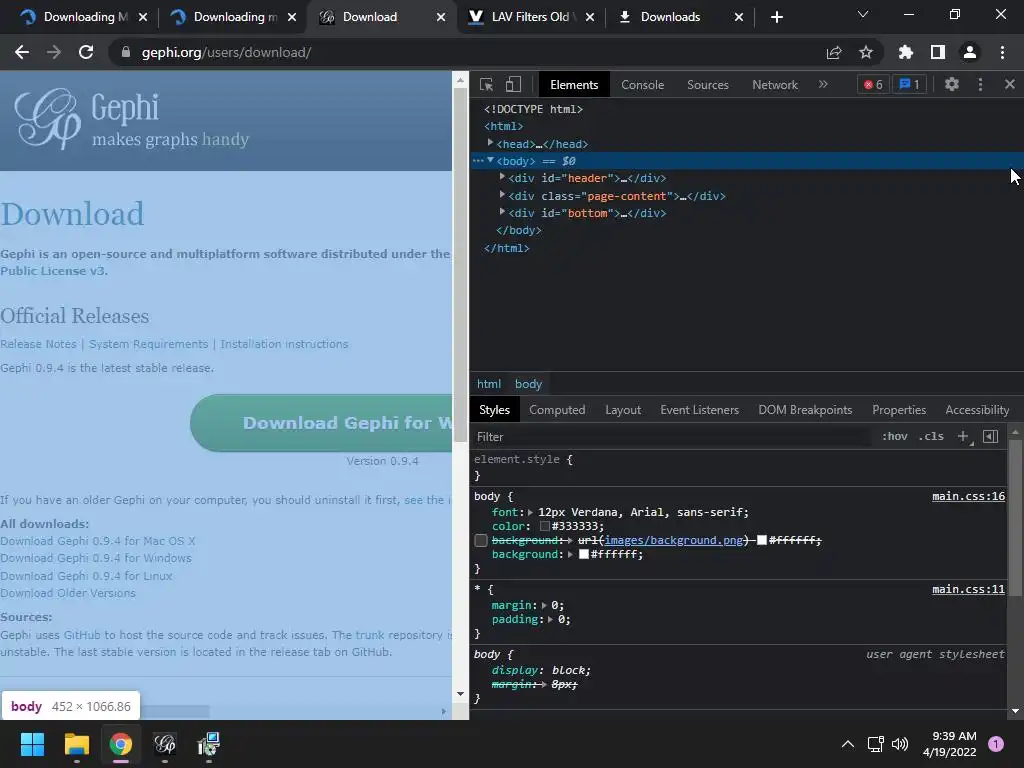Screen dimensions: 1024x768
Task: Click the browser back arrow
Action: 22,52
